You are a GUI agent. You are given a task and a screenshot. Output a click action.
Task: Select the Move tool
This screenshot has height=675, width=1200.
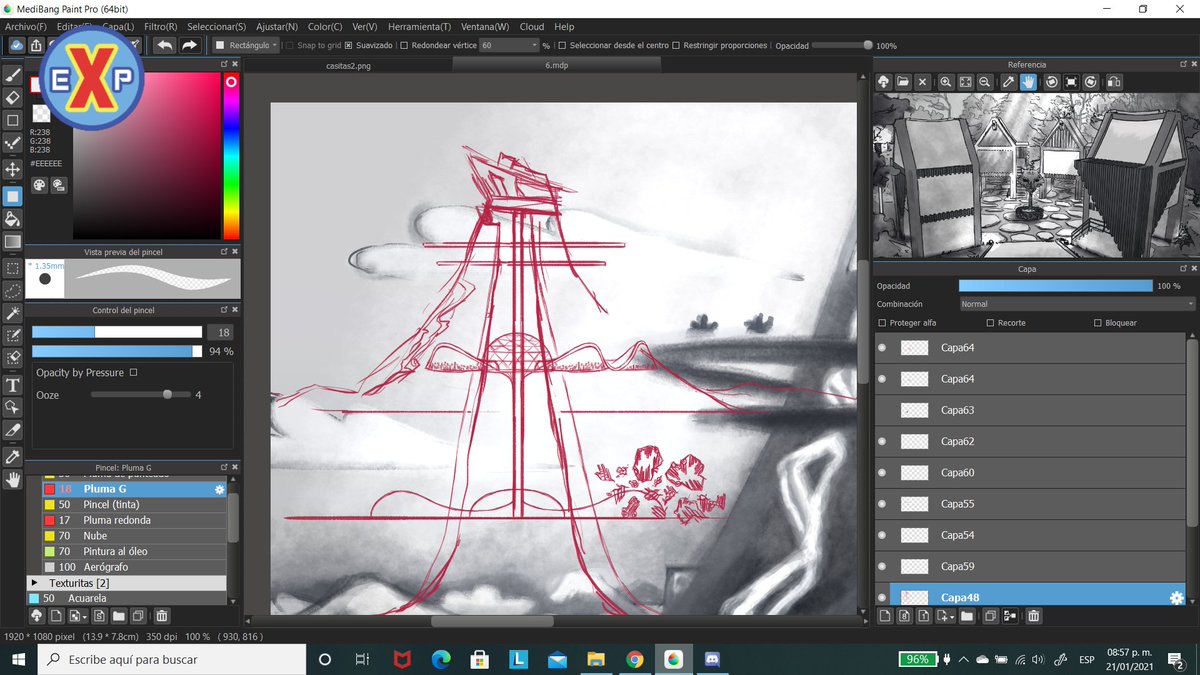click(x=13, y=170)
